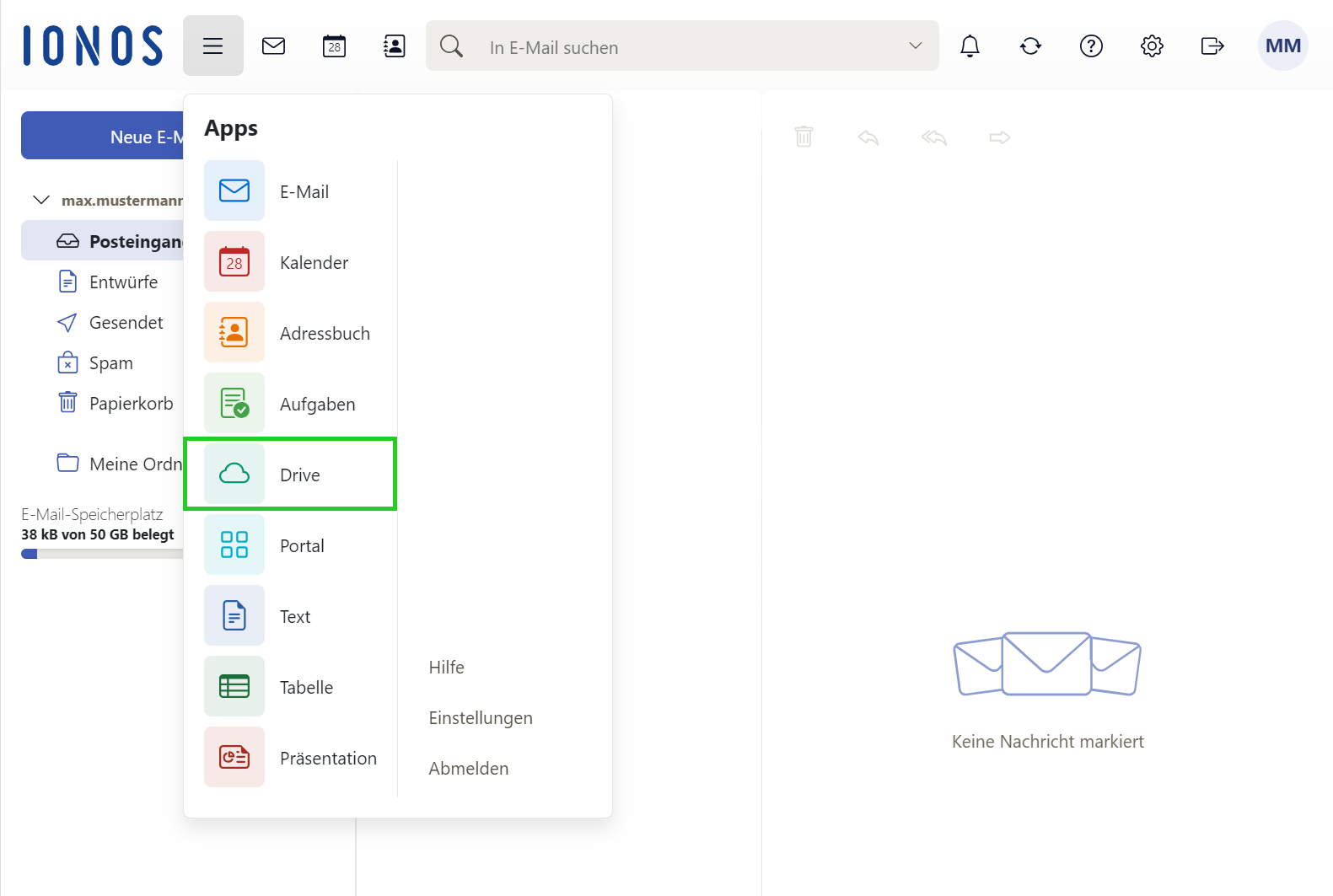Open the Spam folder
Image resolution: width=1333 pixels, height=896 pixels.
coord(94,362)
